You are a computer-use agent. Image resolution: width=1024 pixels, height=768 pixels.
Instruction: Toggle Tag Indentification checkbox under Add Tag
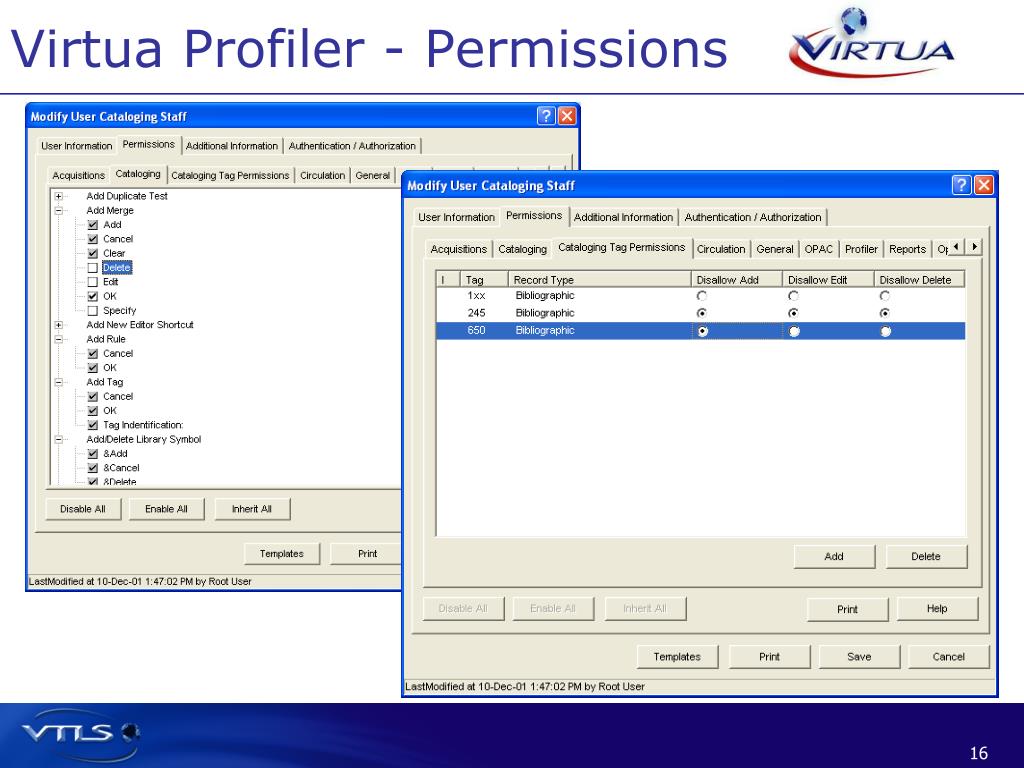93,425
